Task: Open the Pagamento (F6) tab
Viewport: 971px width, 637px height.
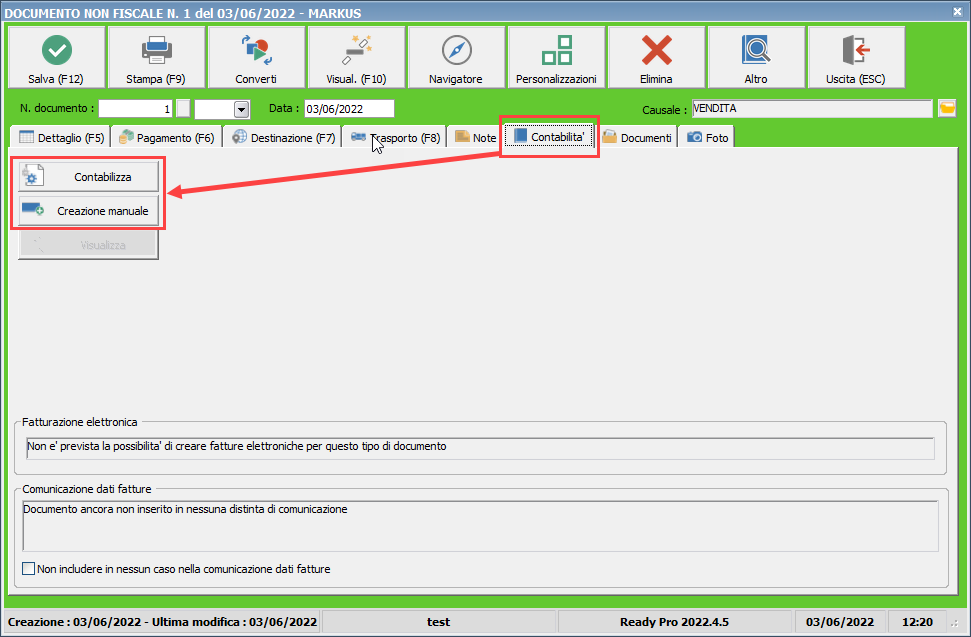Action: [167, 137]
